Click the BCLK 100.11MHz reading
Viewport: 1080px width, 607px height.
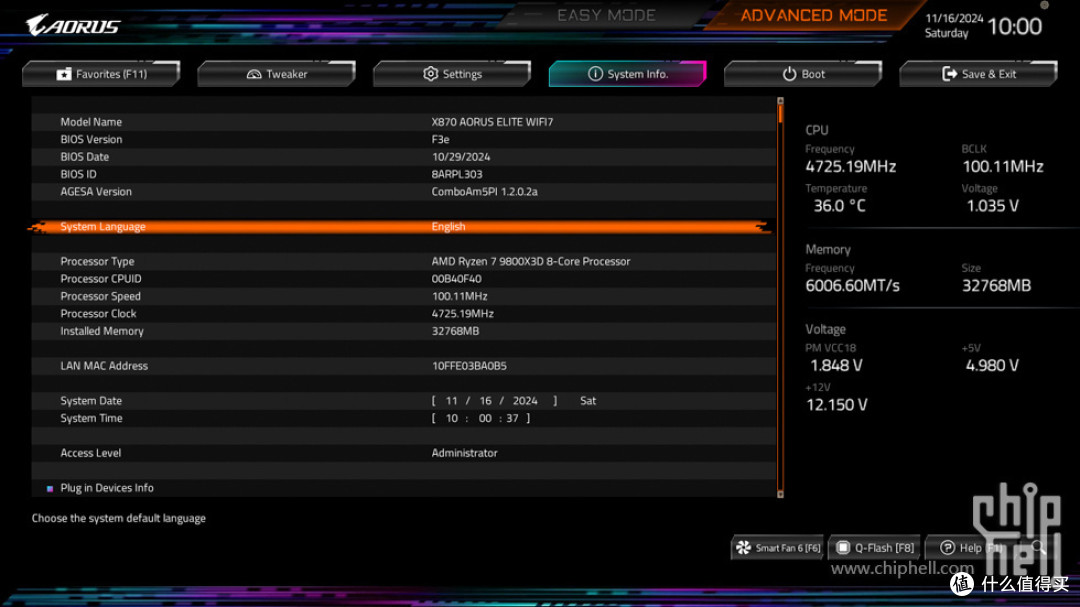pyautogui.click(x=1003, y=167)
